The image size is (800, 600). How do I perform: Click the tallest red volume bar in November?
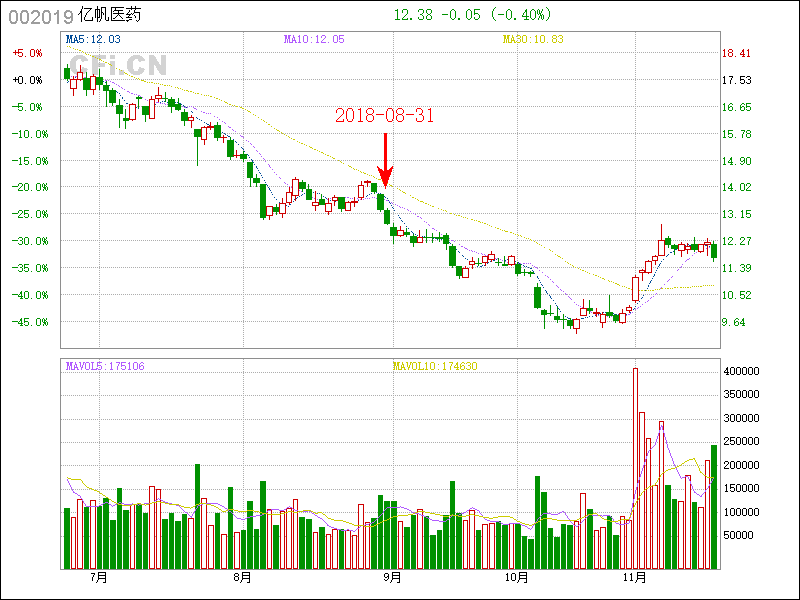point(635,468)
